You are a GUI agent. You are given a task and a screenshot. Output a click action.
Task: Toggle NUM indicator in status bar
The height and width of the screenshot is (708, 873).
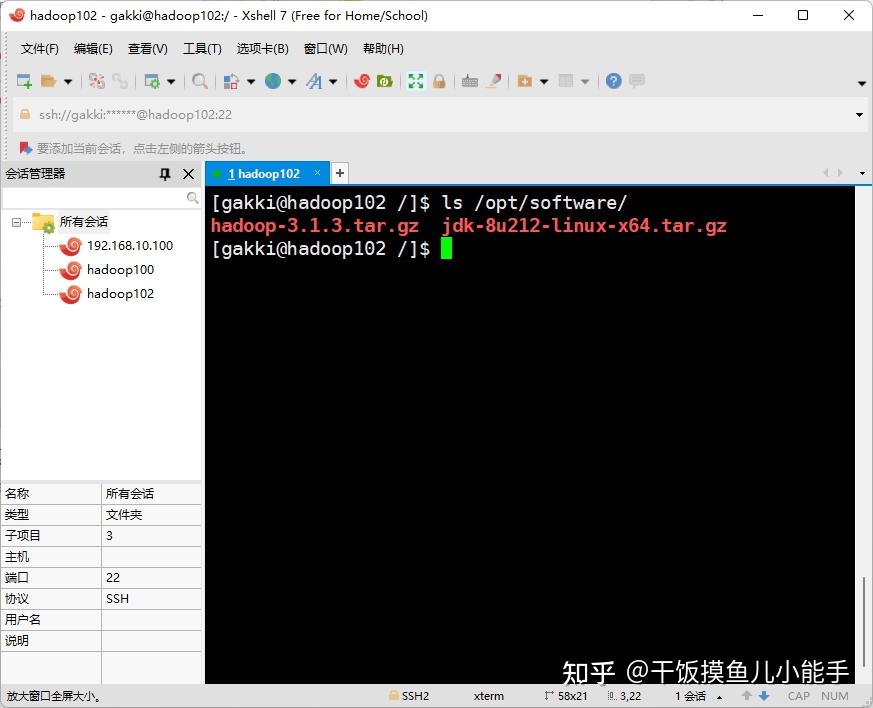(834, 696)
